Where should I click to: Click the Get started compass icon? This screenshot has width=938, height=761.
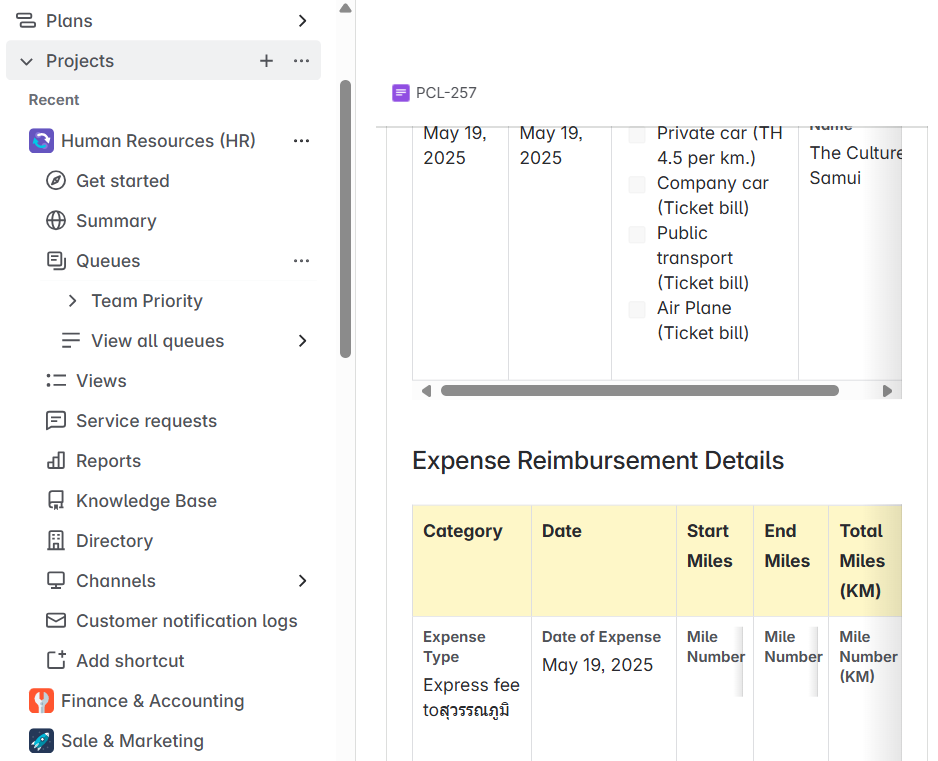[56, 180]
